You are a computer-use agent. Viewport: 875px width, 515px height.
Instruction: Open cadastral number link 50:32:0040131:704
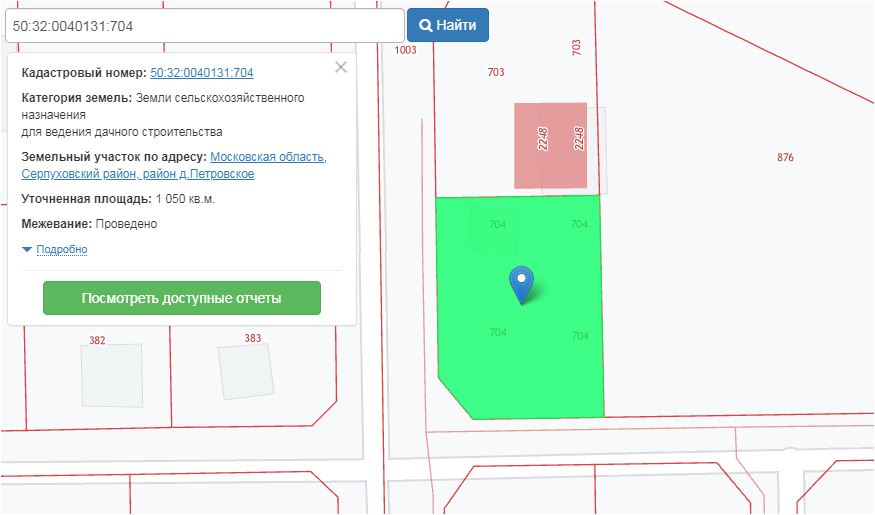pos(201,73)
